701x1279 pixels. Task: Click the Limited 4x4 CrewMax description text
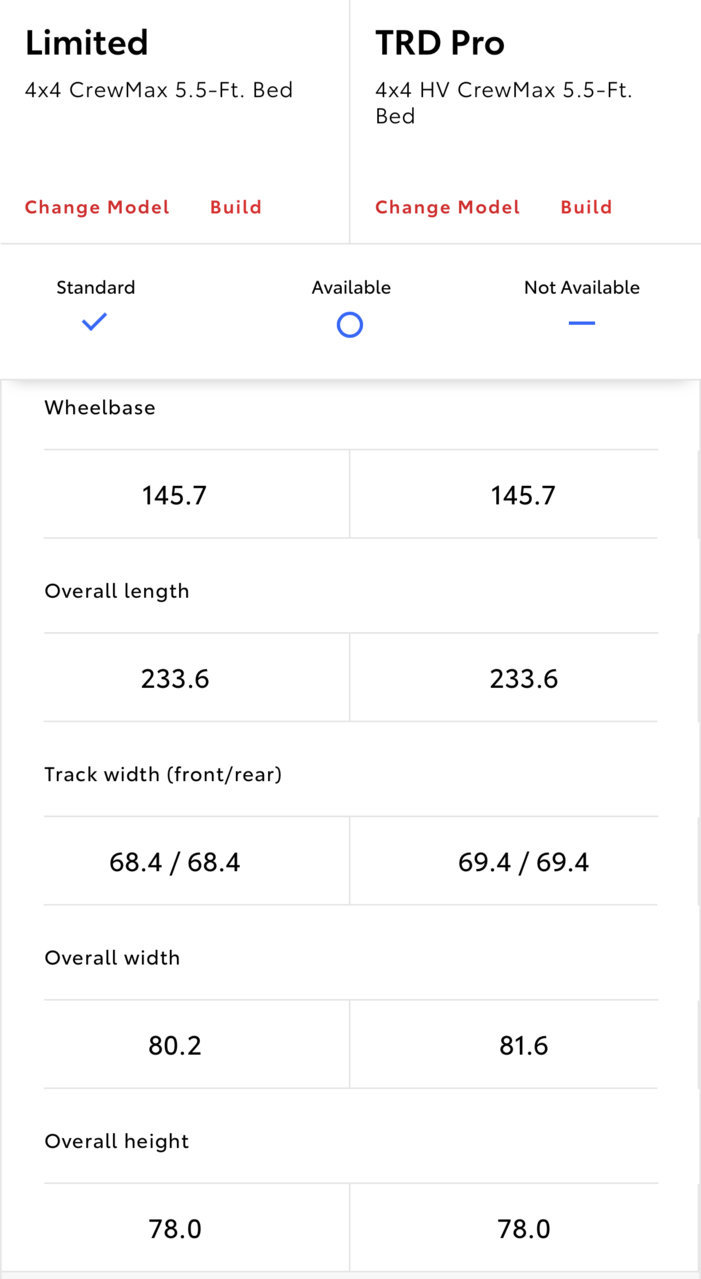click(x=159, y=90)
